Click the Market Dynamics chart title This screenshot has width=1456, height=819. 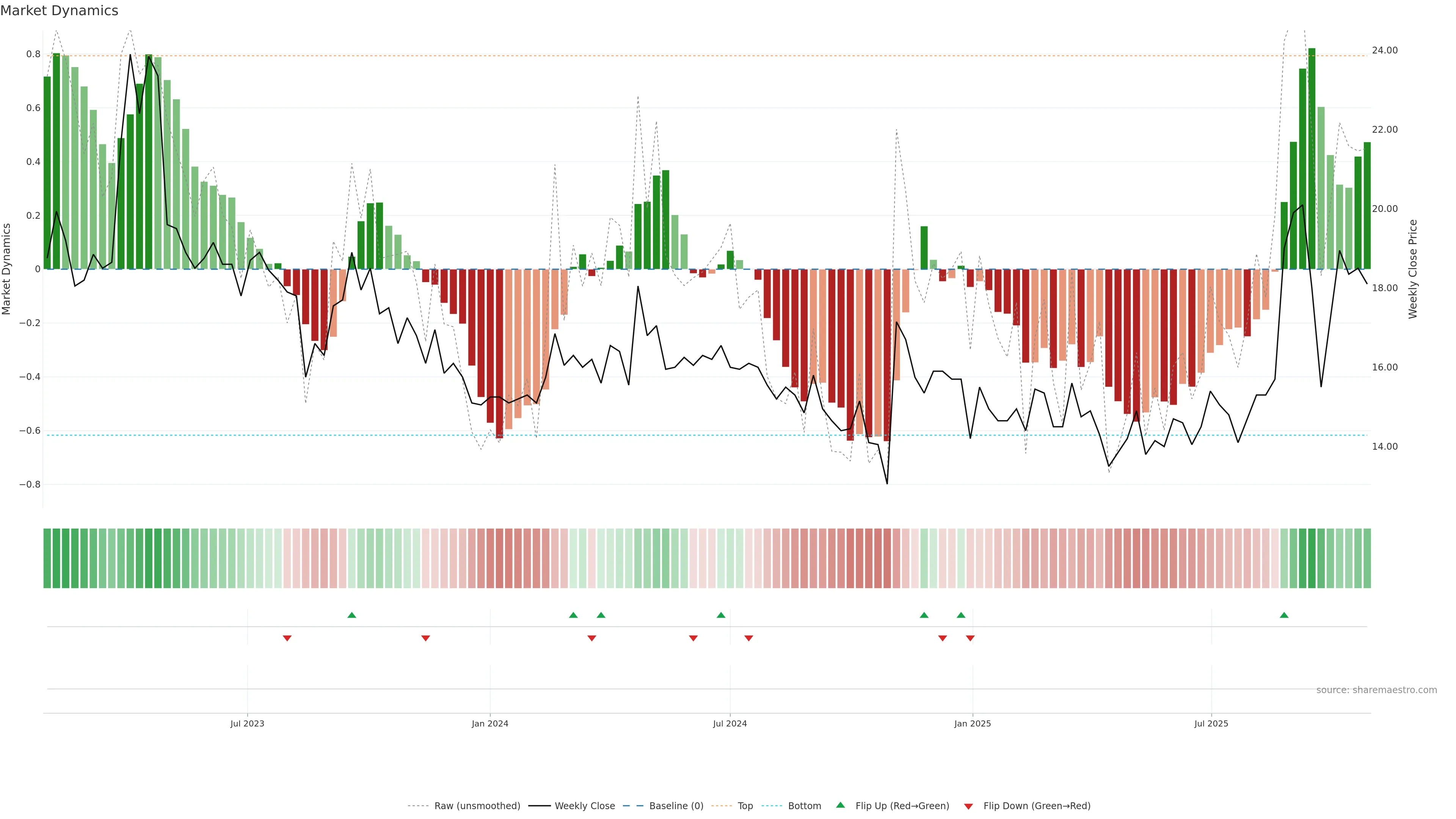(60, 11)
